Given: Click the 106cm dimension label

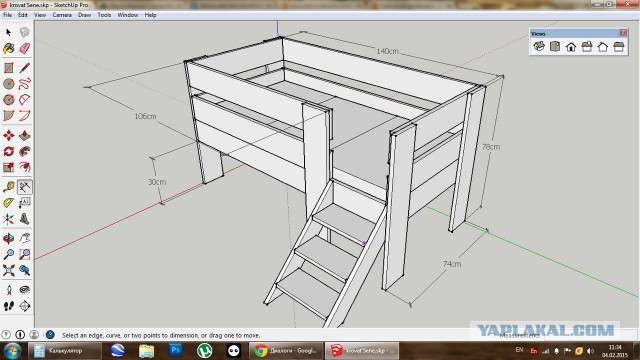Looking at the screenshot, I should click(x=145, y=116).
